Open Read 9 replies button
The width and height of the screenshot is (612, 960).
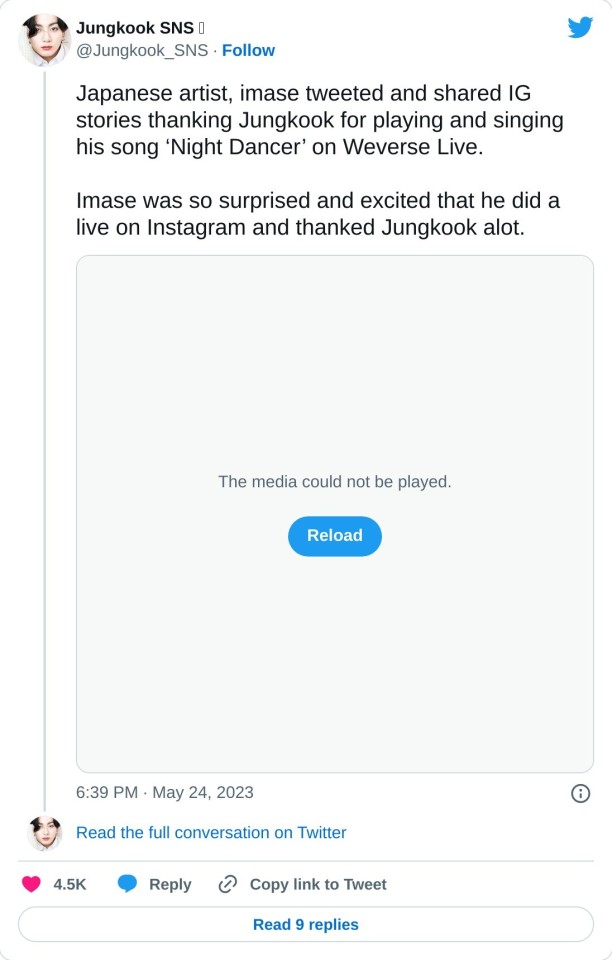pos(306,924)
